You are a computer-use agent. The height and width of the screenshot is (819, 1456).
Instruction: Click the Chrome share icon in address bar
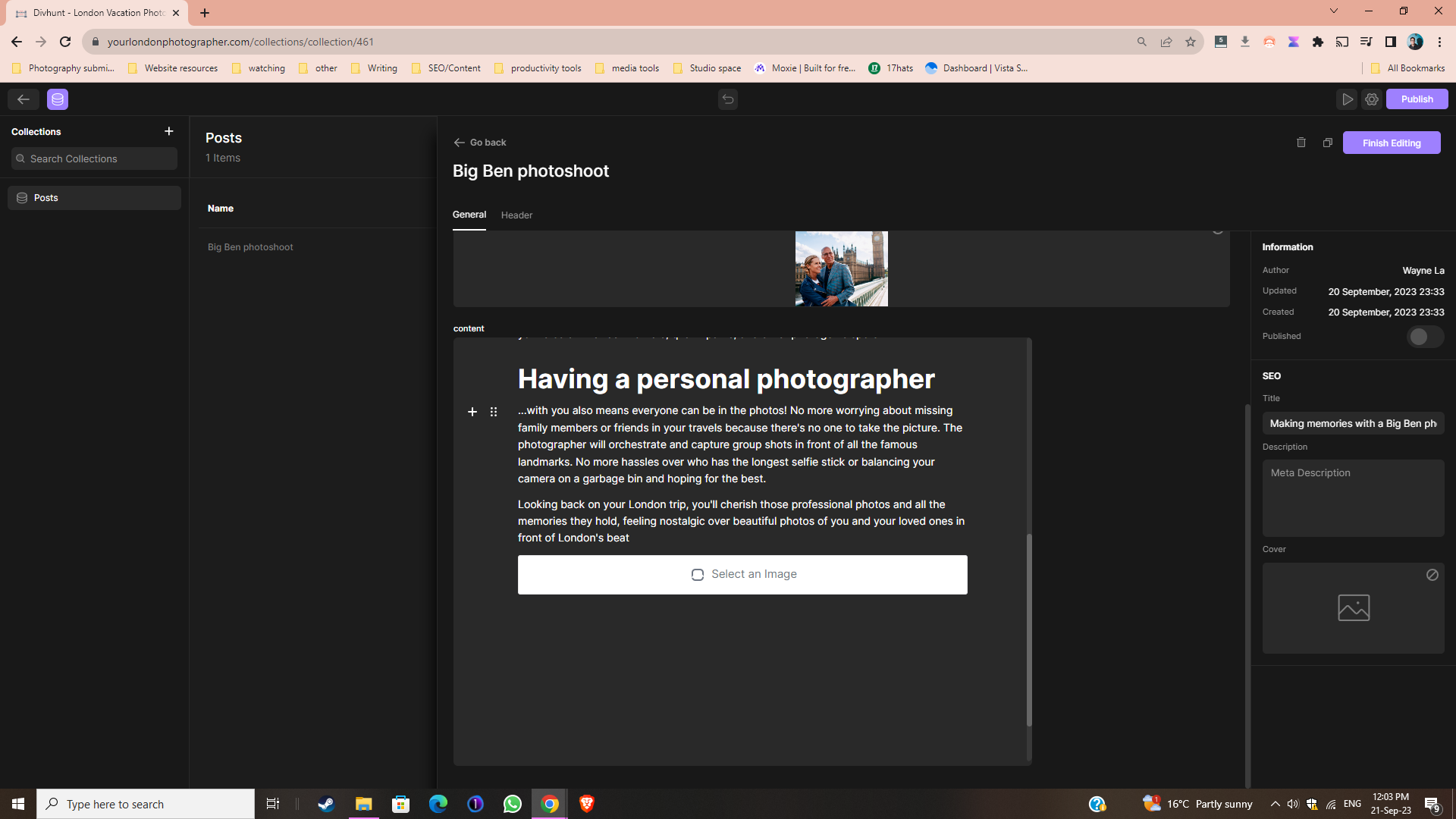click(x=1166, y=42)
